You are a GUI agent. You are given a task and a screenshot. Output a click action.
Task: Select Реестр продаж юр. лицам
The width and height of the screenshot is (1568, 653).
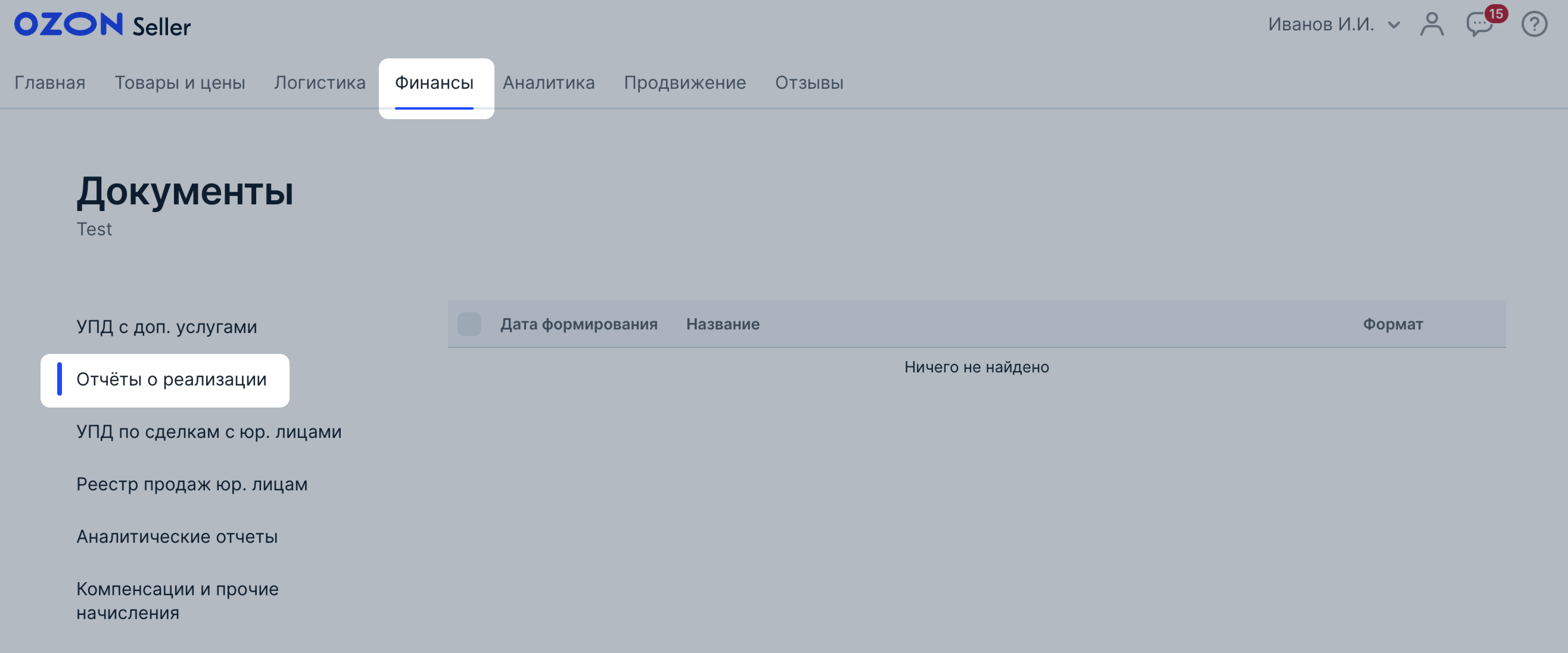[192, 484]
